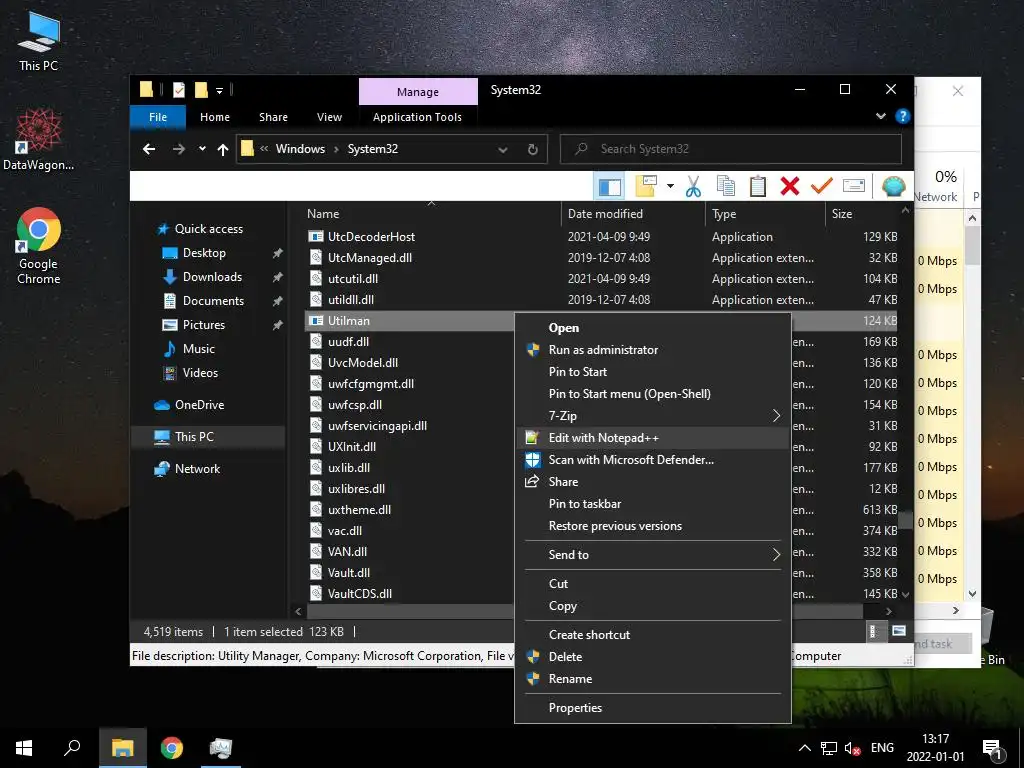Select the Manage contextual tab

(x=418, y=92)
